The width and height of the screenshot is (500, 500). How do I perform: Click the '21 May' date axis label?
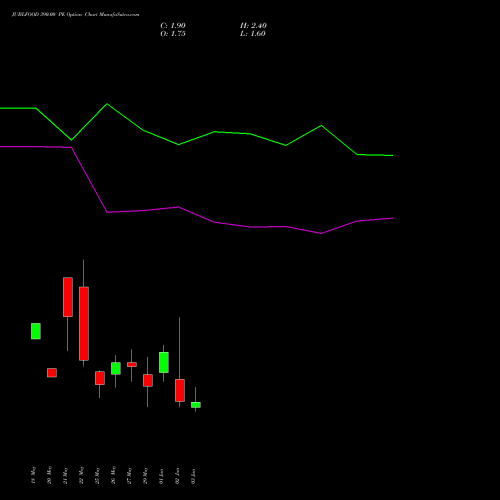click(65, 475)
